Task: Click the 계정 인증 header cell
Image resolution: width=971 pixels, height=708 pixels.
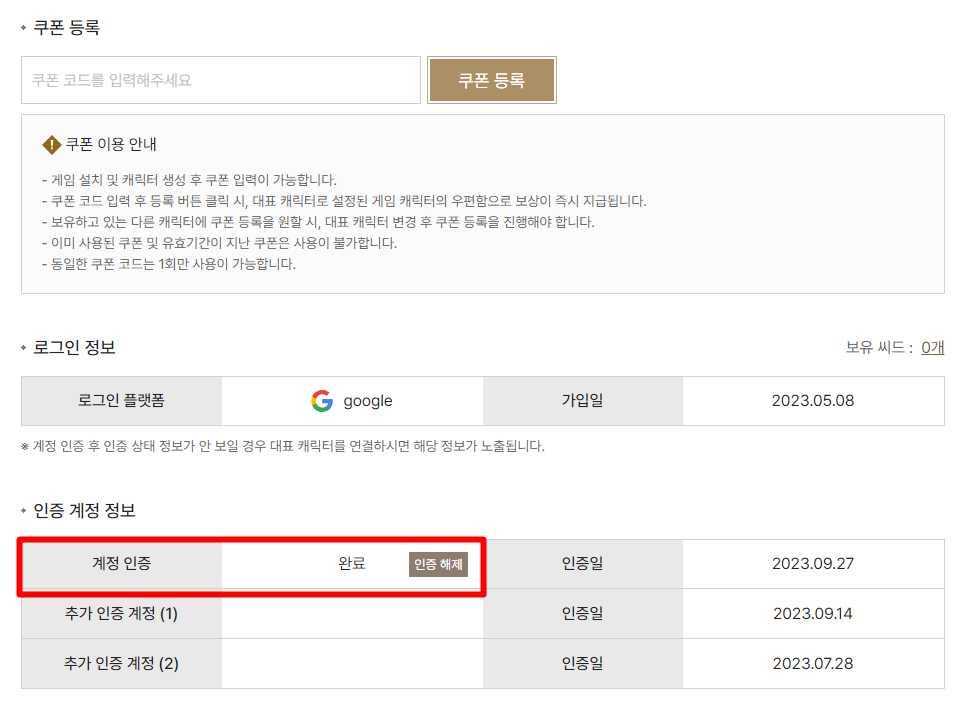Action: pos(121,564)
